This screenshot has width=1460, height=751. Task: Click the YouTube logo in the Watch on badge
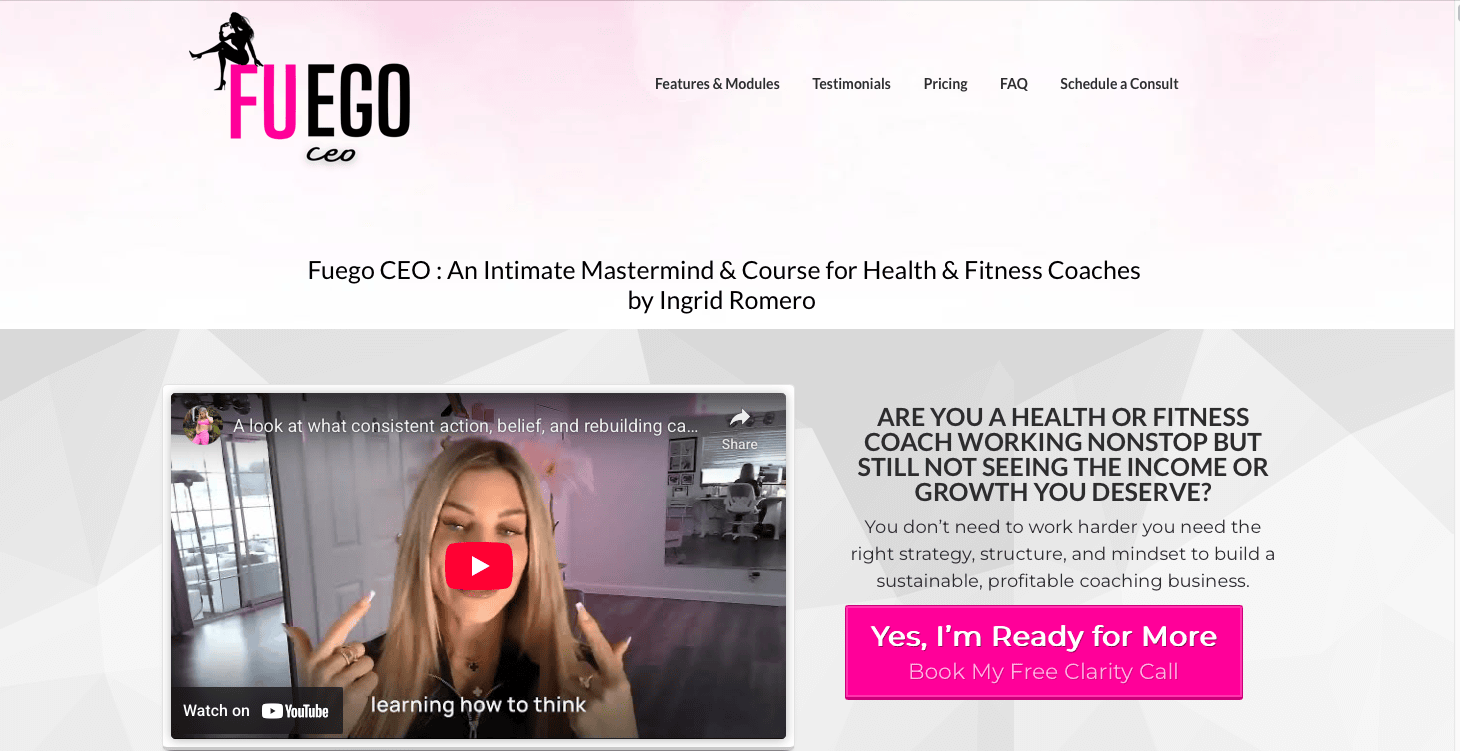pos(295,711)
